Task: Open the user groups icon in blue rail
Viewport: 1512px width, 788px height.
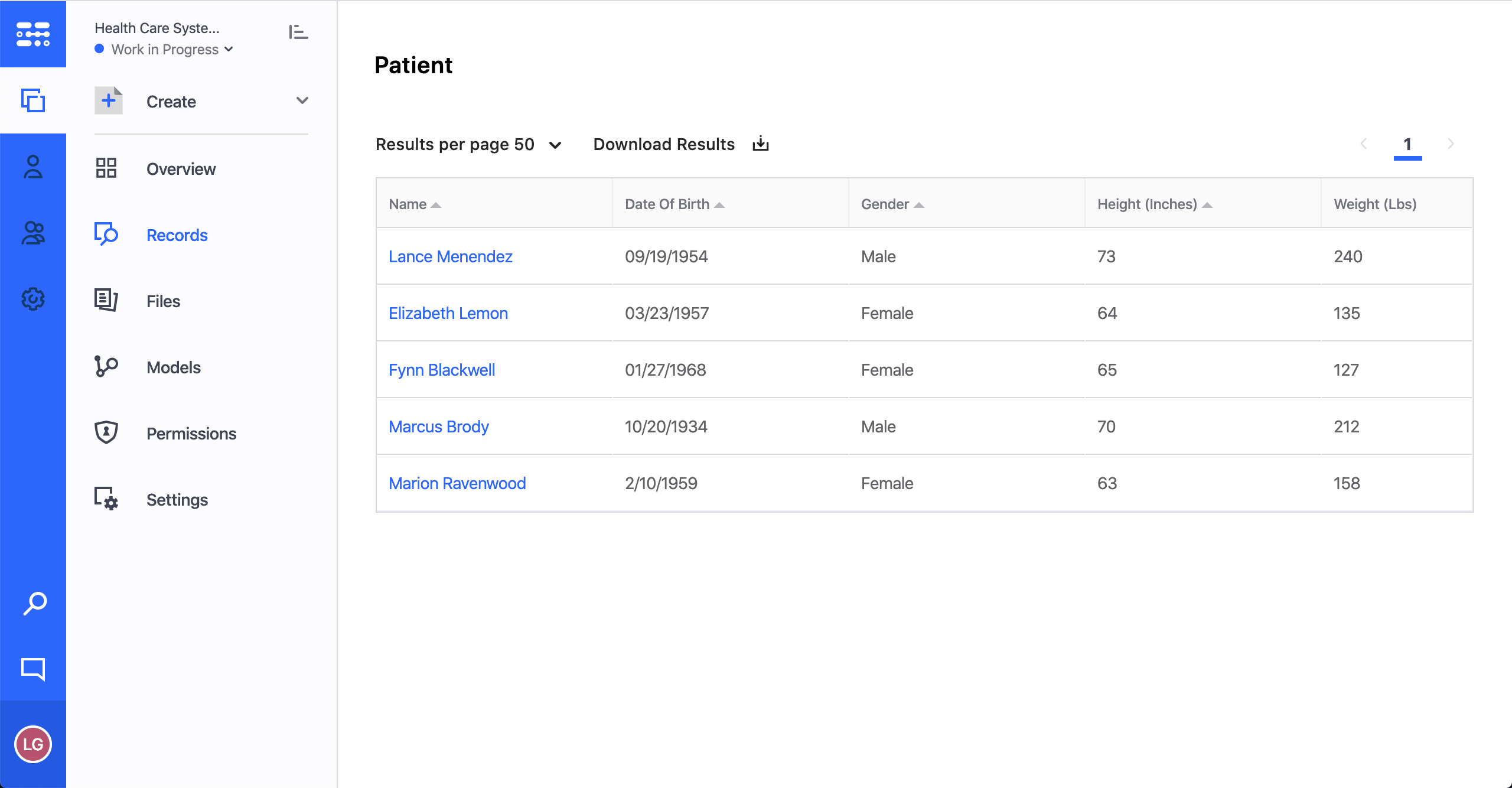Action: tap(33, 233)
